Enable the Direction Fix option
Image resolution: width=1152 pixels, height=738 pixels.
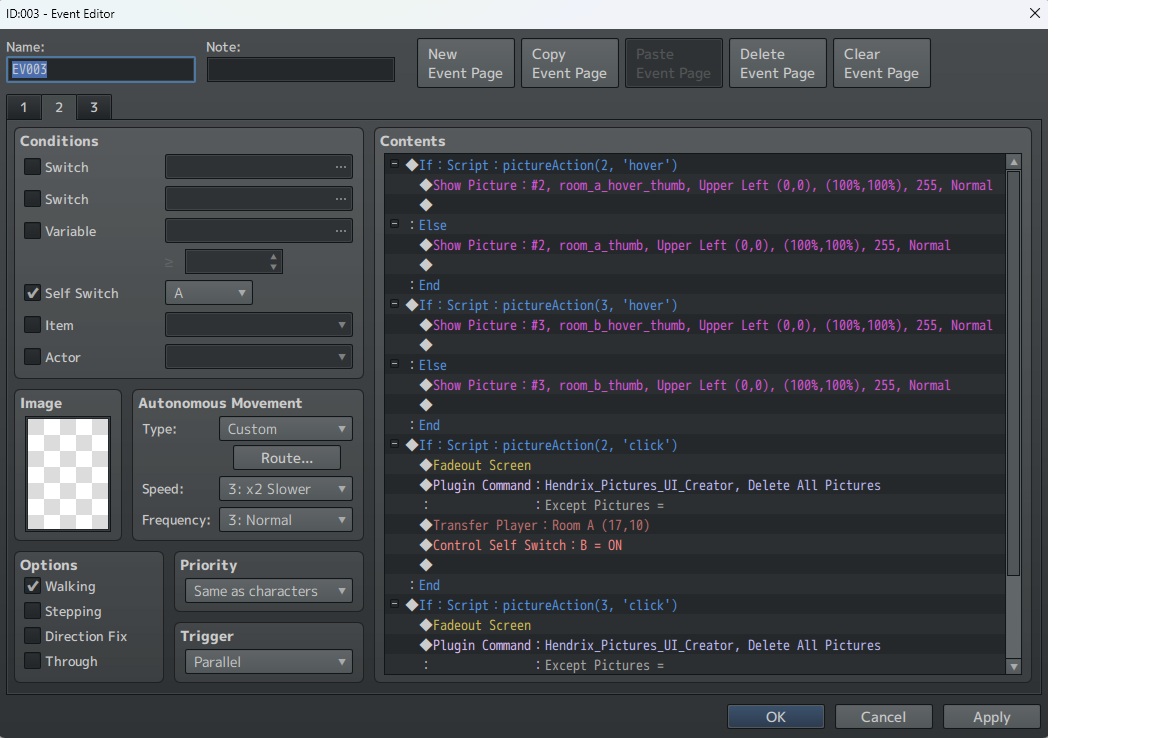(33, 636)
